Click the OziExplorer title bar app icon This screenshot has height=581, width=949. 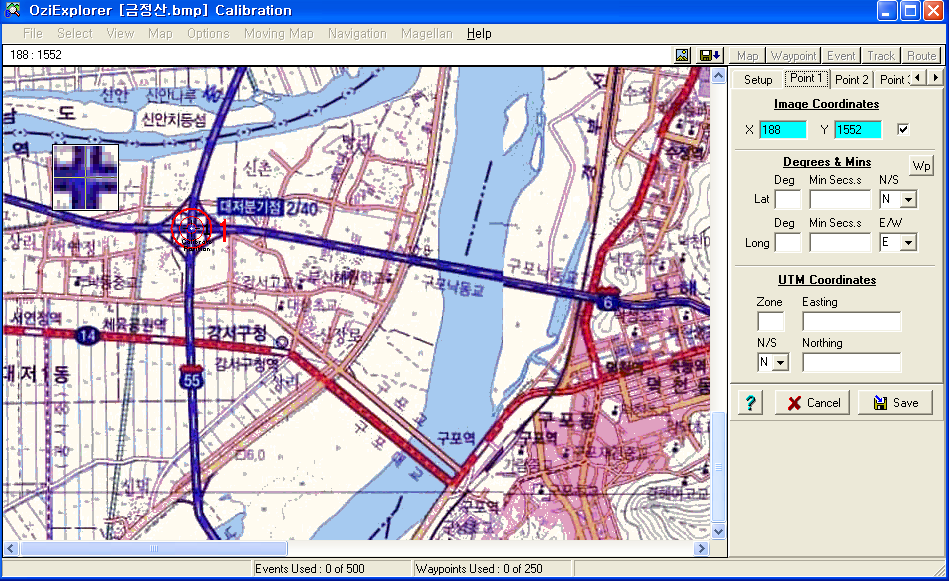tap(12, 10)
